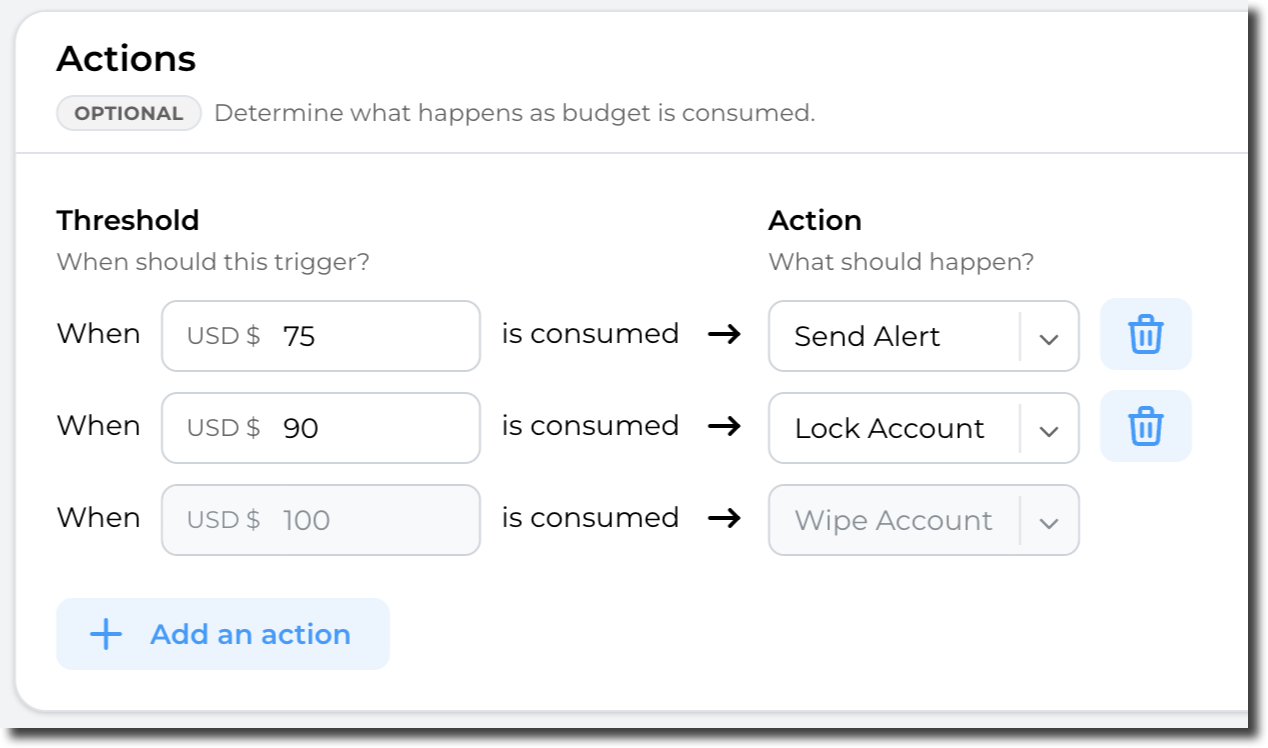1268x748 pixels.
Task: Click the Threshold column header
Action: point(127,220)
